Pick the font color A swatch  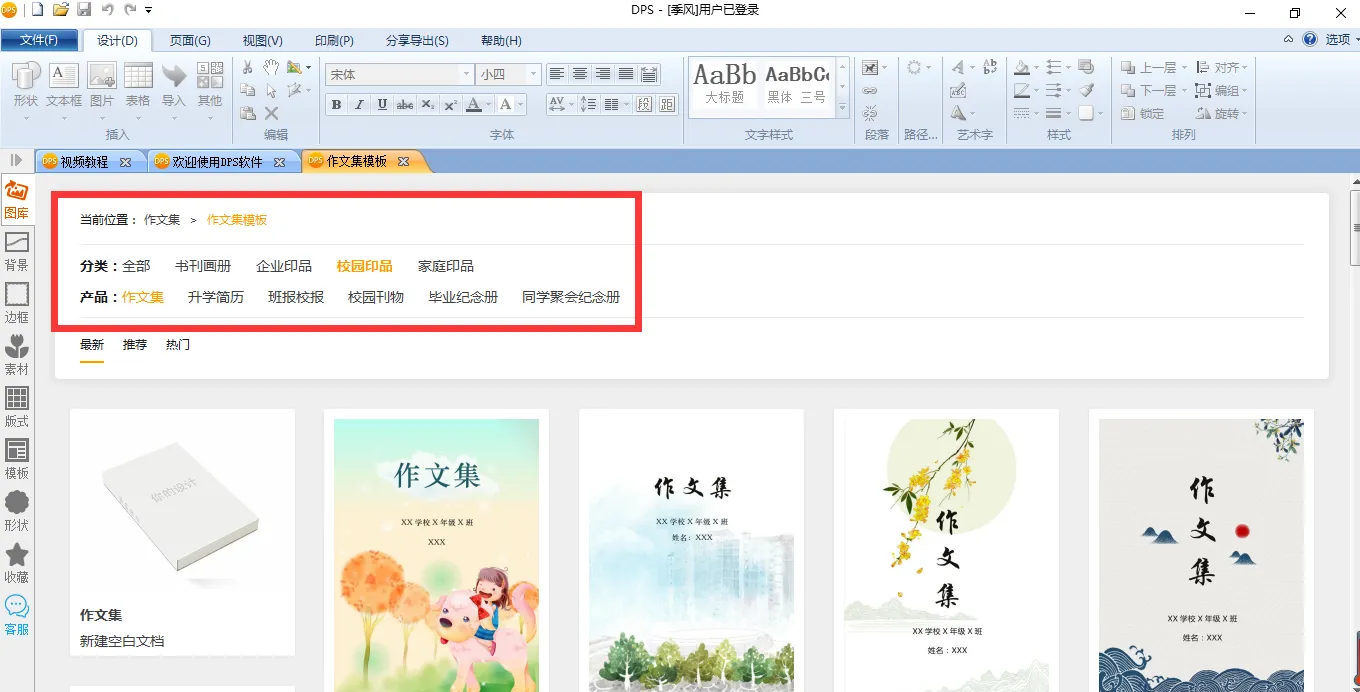(474, 105)
